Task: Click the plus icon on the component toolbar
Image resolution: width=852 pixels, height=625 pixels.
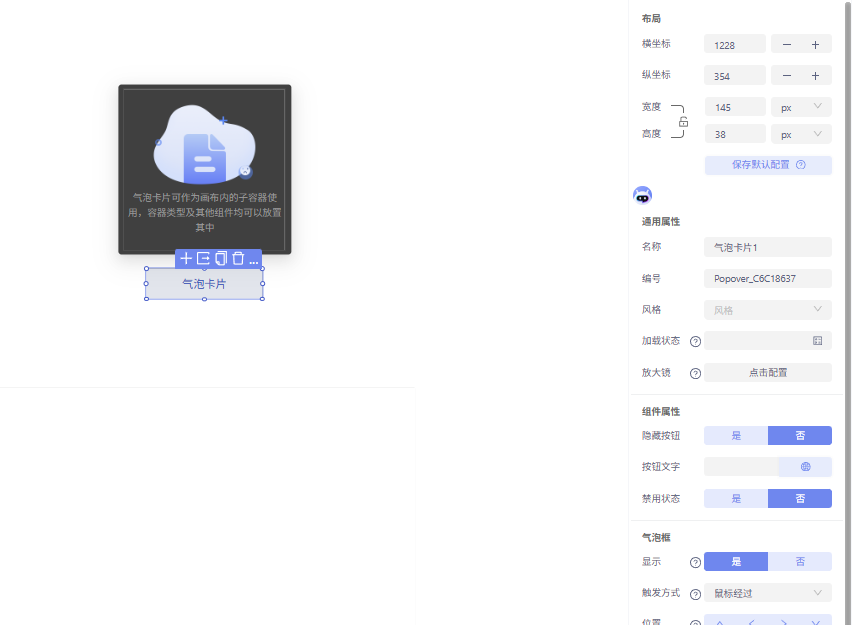Action: tap(186, 259)
